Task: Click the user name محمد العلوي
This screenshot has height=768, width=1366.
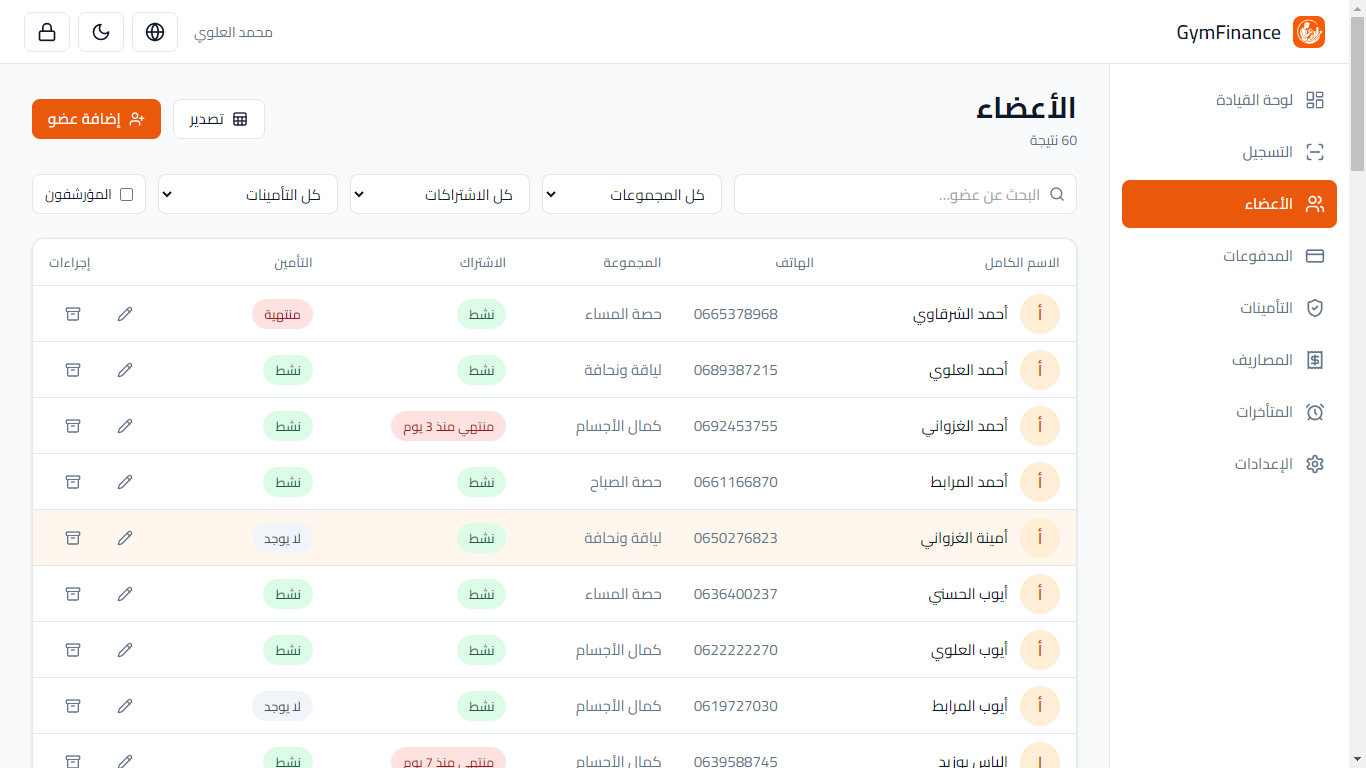Action: click(x=233, y=32)
